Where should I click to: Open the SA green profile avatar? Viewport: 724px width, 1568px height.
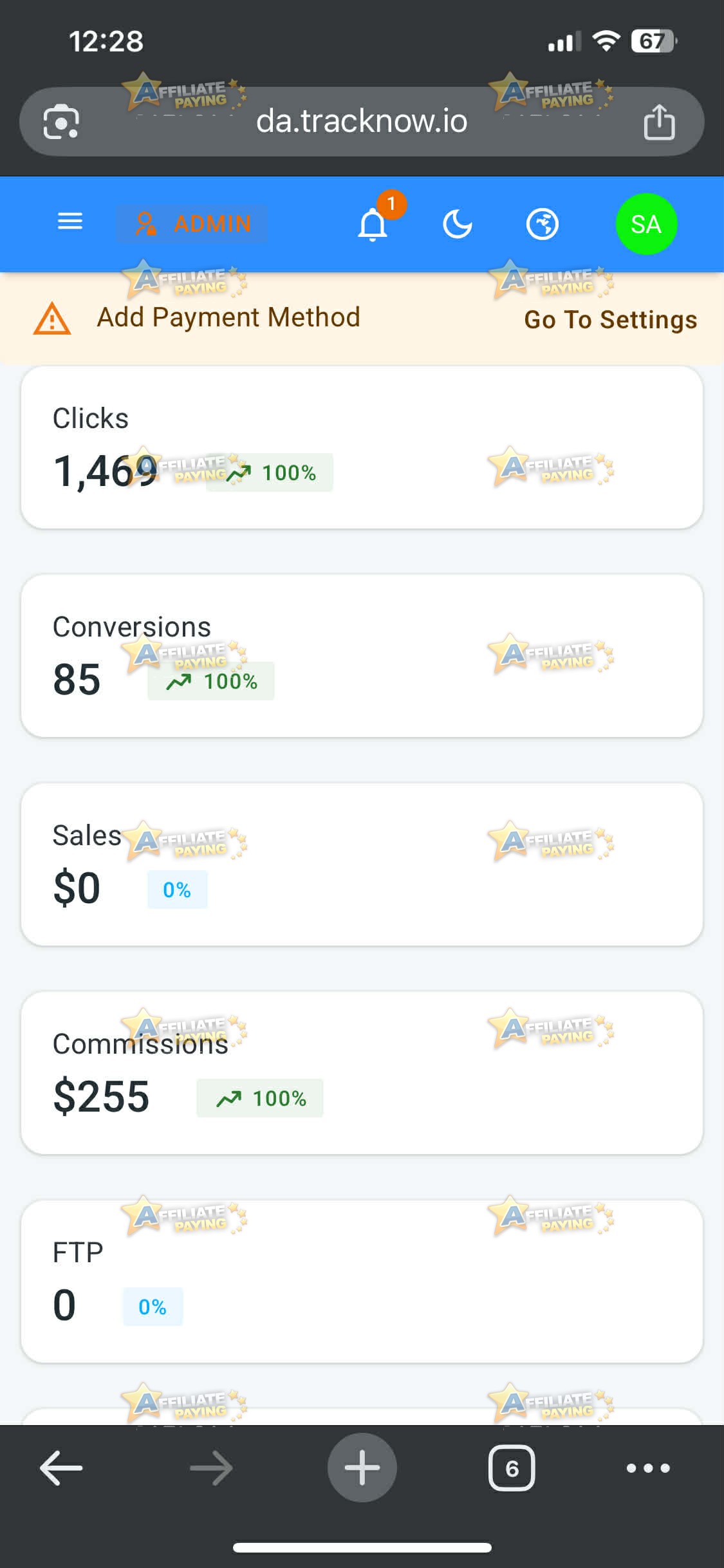tap(646, 224)
